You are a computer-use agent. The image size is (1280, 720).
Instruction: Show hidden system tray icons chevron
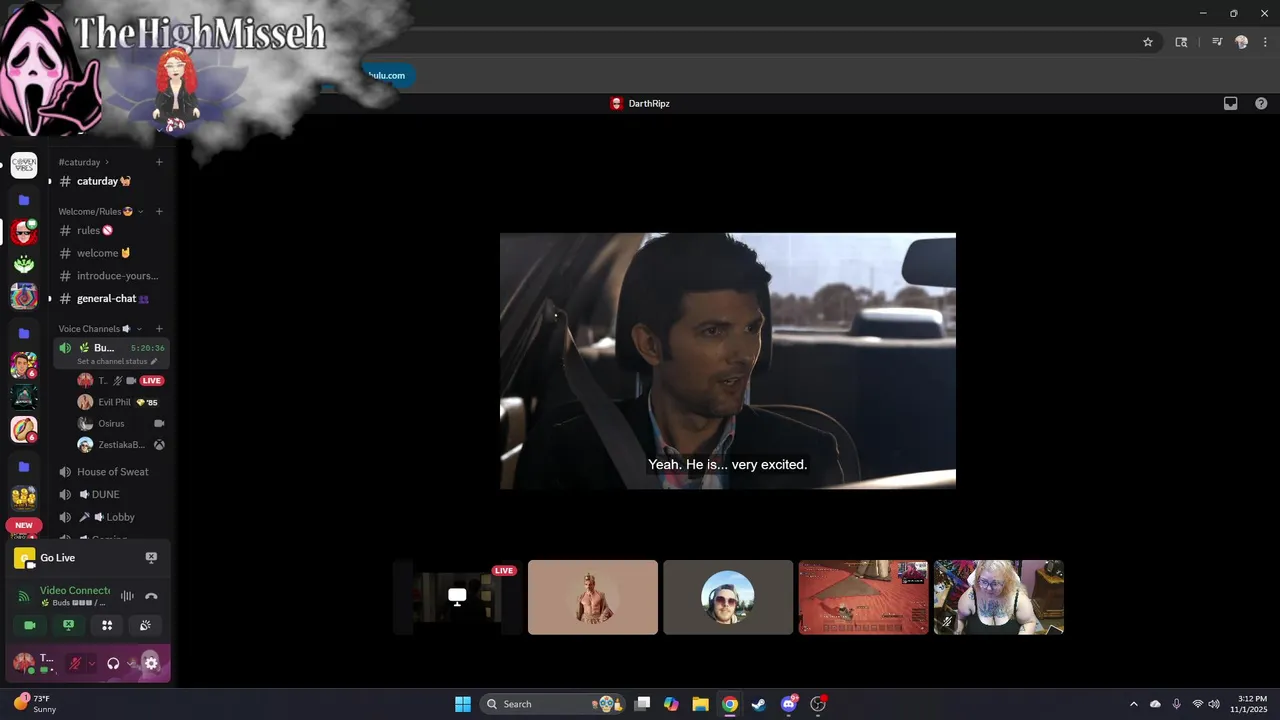tap(1134, 704)
